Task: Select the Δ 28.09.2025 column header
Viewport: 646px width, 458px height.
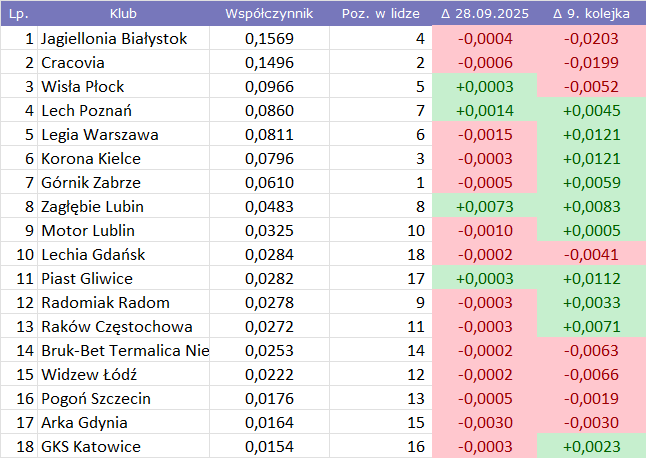Action: coord(484,14)
